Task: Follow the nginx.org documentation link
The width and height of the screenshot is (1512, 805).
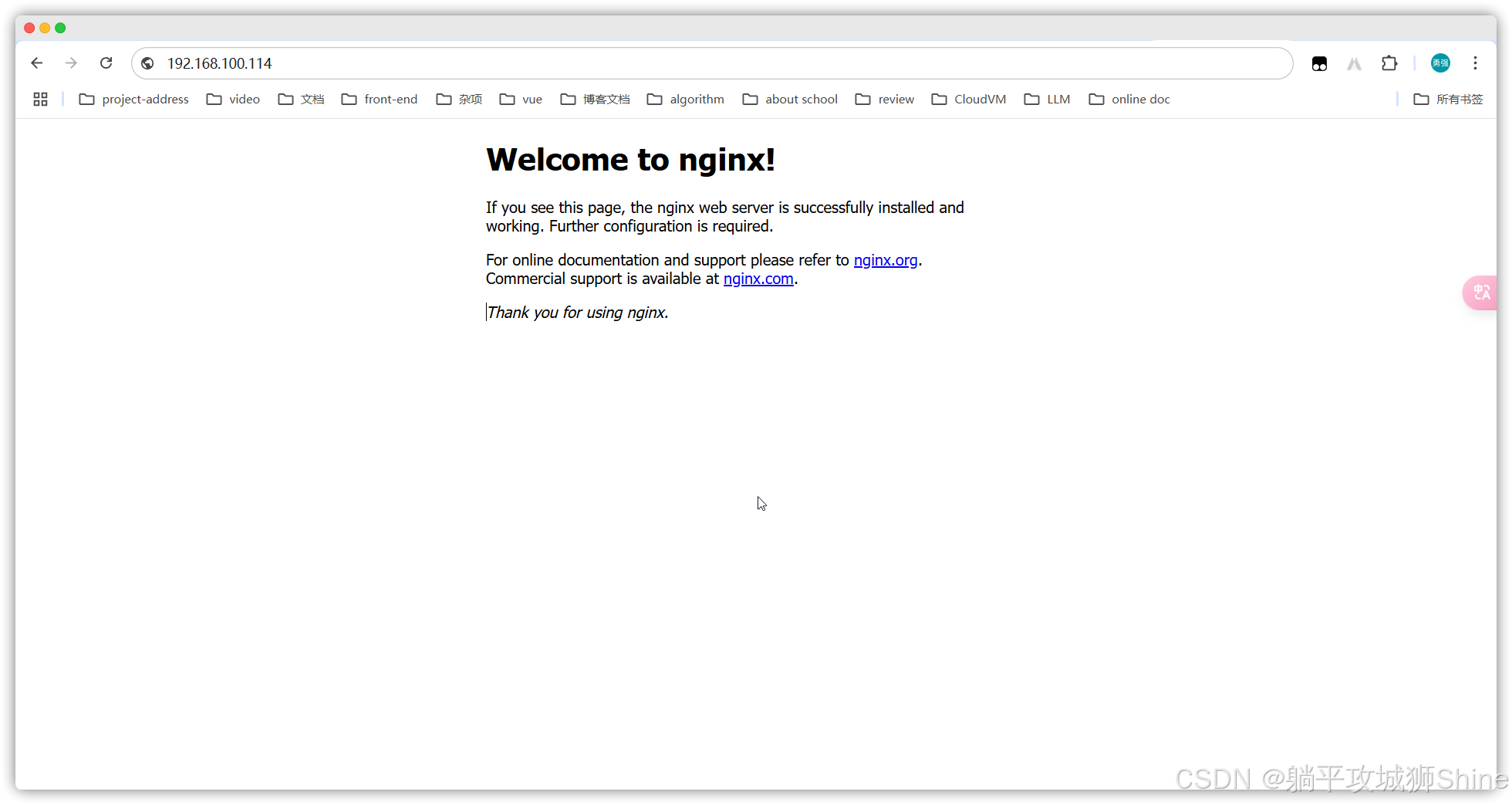Action: click(886, 260)
